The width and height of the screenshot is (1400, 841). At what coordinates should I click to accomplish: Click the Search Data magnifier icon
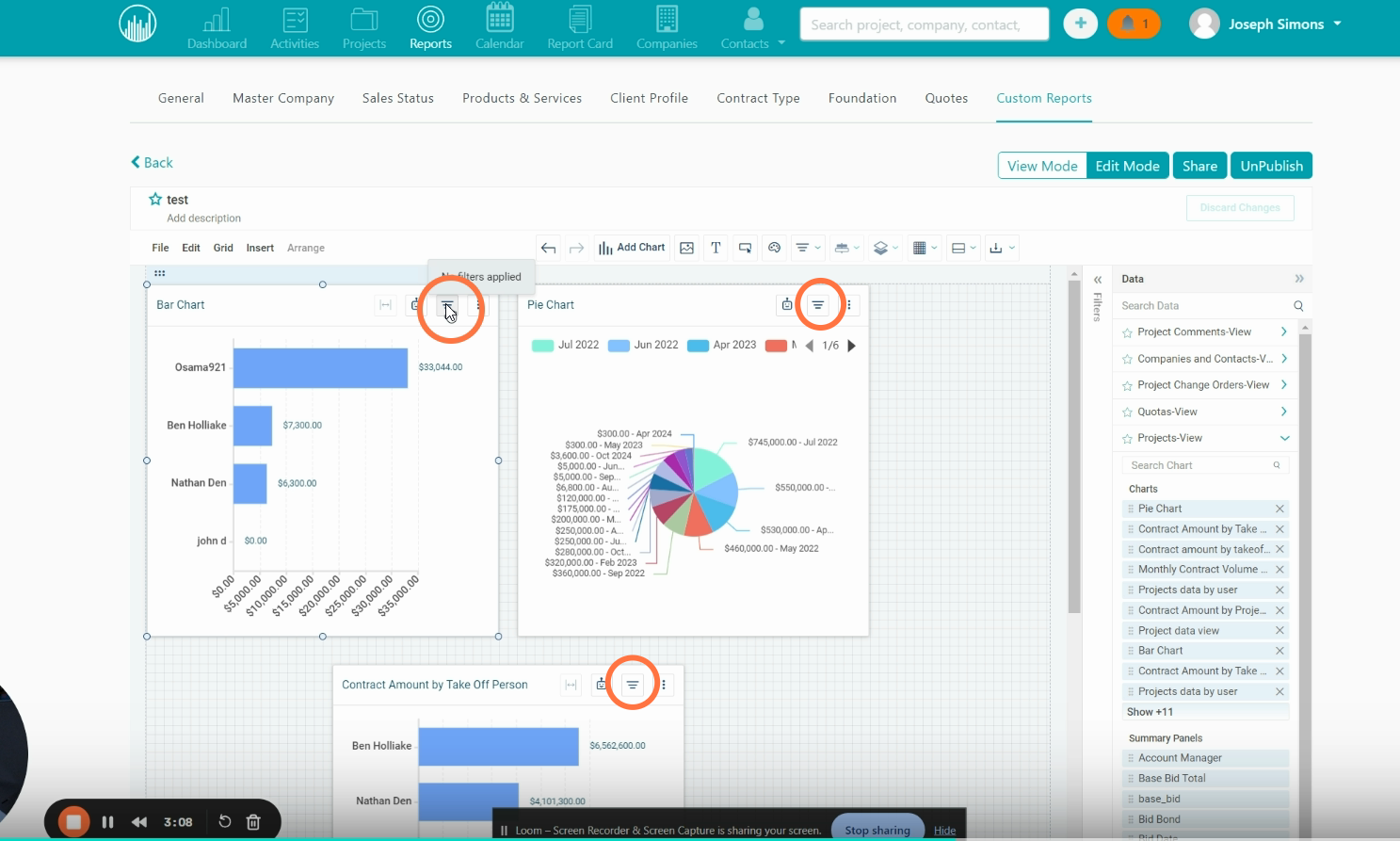[x=1298, y=306]
